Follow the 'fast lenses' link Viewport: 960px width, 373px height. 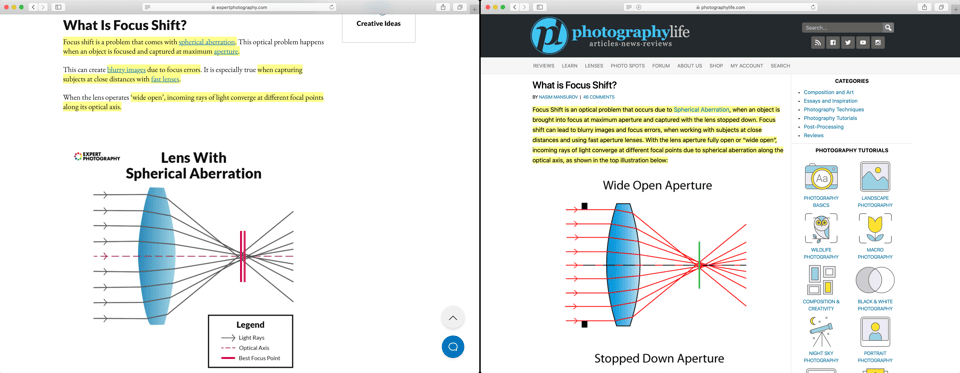click(x=165, y=79)
